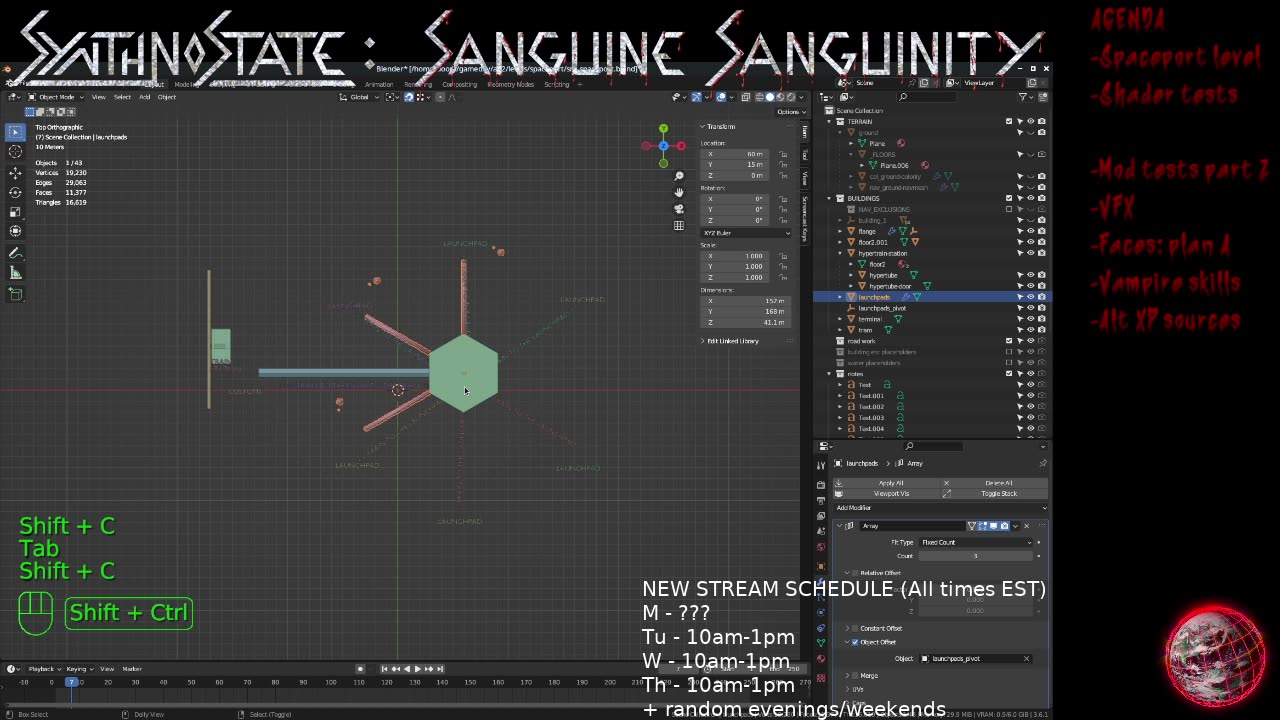Enable the NAV_EXCLUSIONS collection checkbox
This screenshot has height=720, width=1280.
[x=1009, y=209]
